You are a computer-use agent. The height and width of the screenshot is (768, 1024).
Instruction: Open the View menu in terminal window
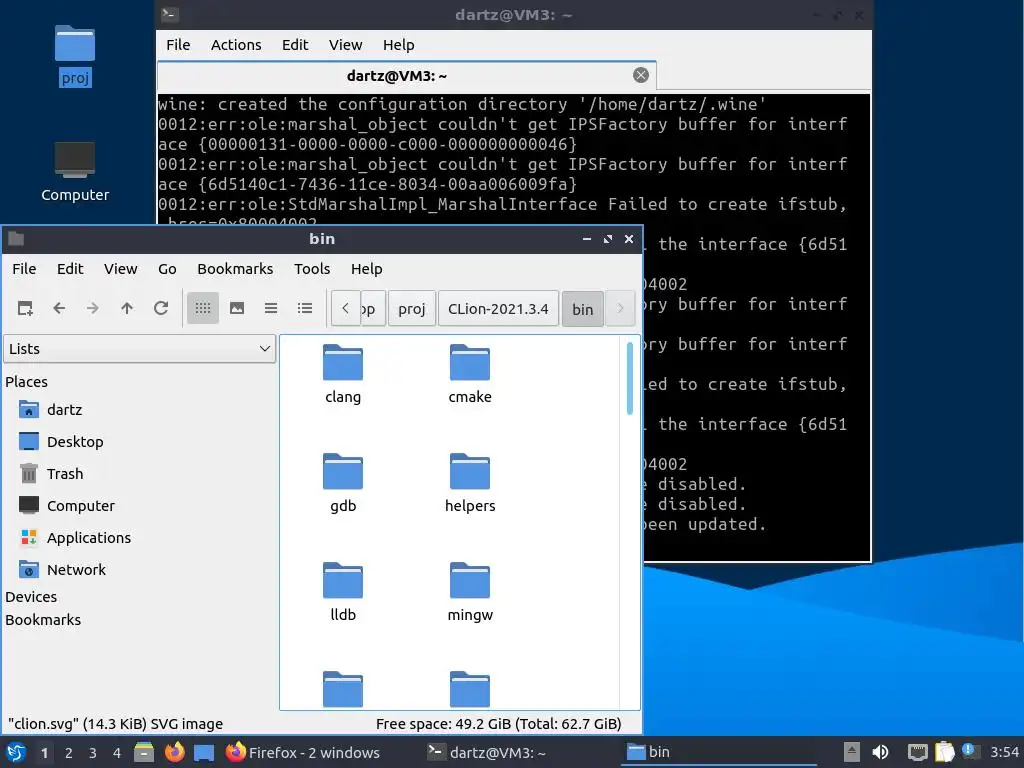point(345,45)
